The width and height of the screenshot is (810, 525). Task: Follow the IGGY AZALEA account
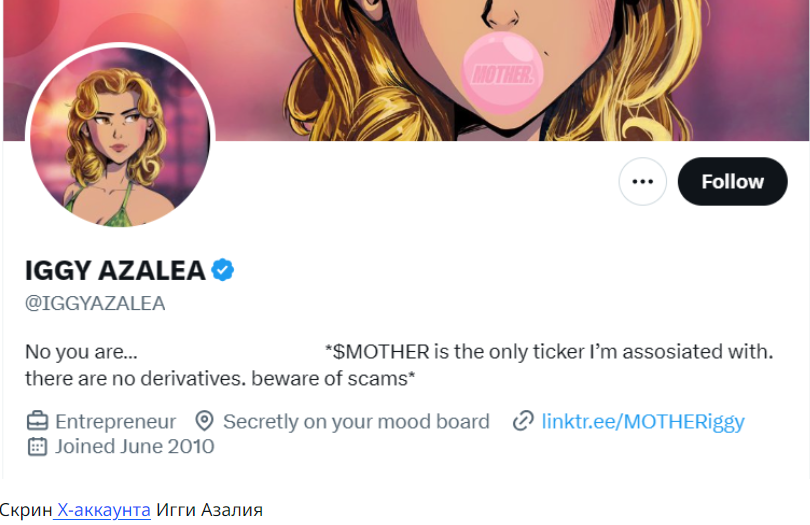point(733,181)
